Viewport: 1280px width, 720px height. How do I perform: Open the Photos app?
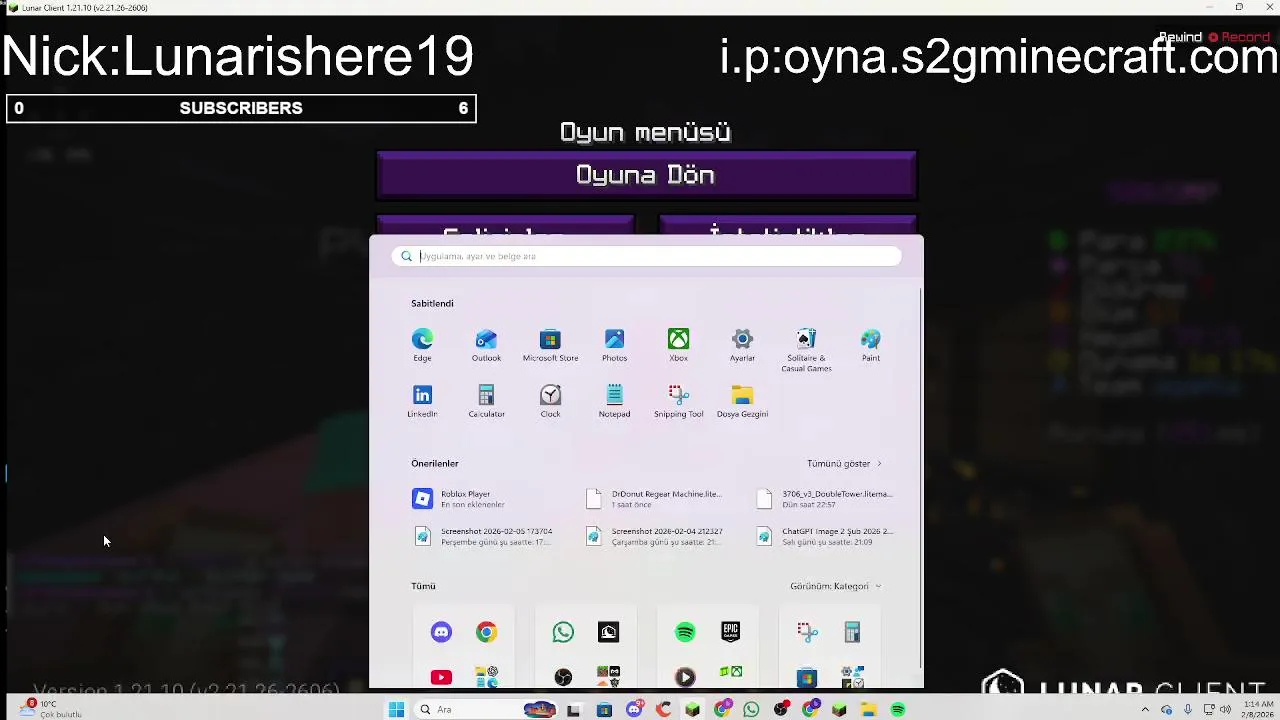pyautogui.click(x=614, y=345)
